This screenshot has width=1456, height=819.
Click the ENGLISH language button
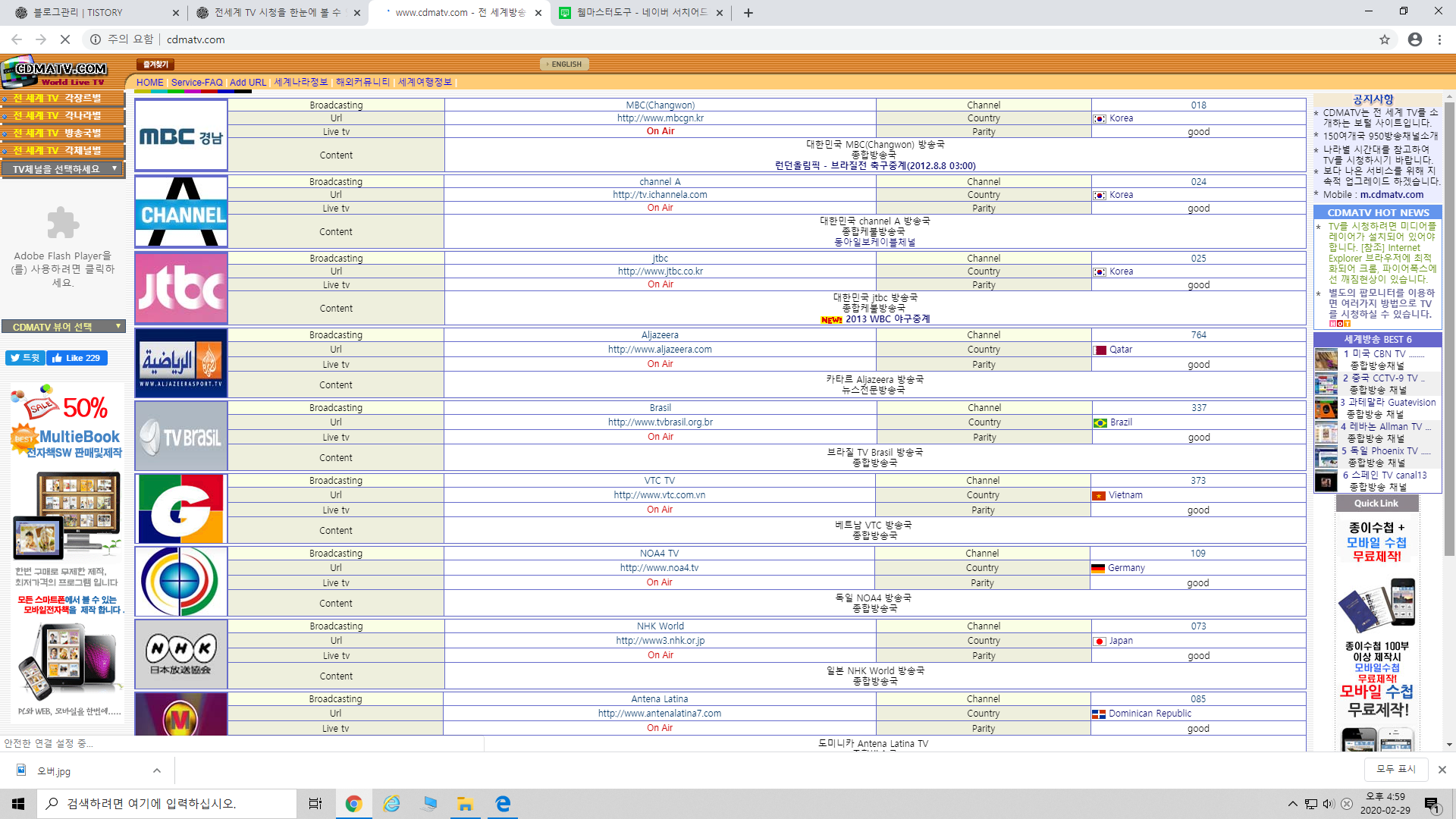point(564,64)
